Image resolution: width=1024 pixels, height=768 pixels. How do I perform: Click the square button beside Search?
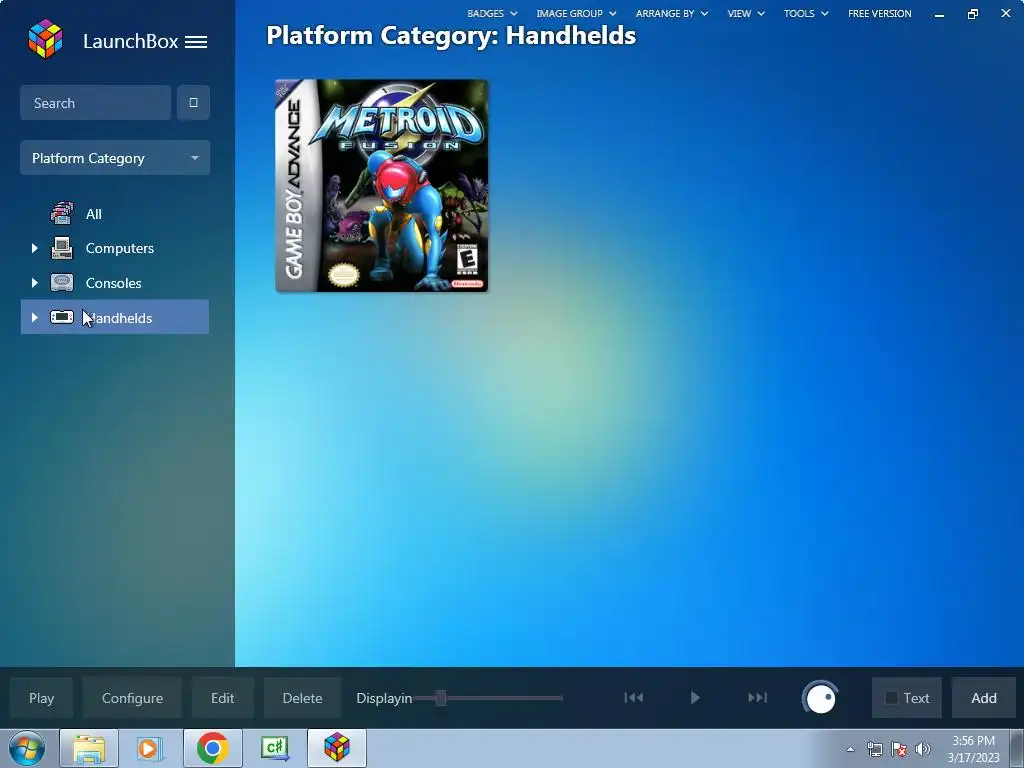193,103
